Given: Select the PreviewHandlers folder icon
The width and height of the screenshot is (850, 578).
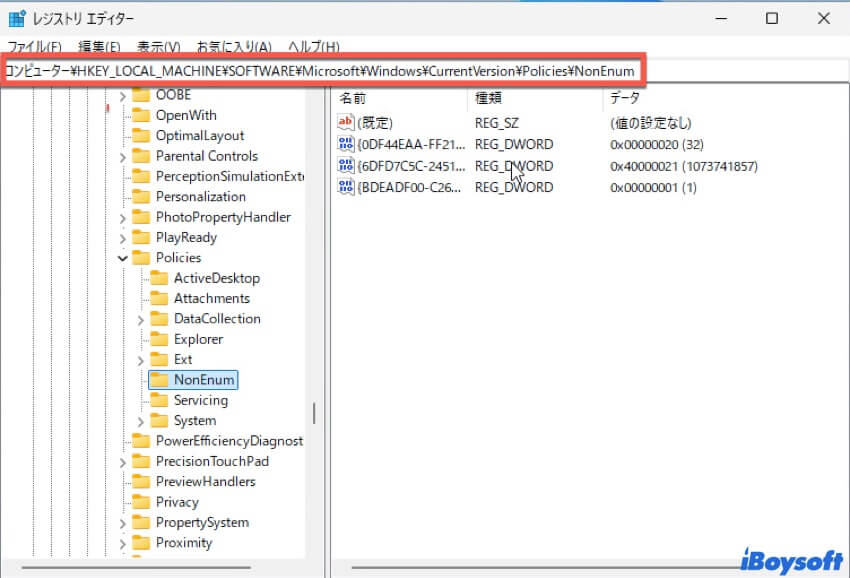Looking at the screenshot, I should (141, 481).
